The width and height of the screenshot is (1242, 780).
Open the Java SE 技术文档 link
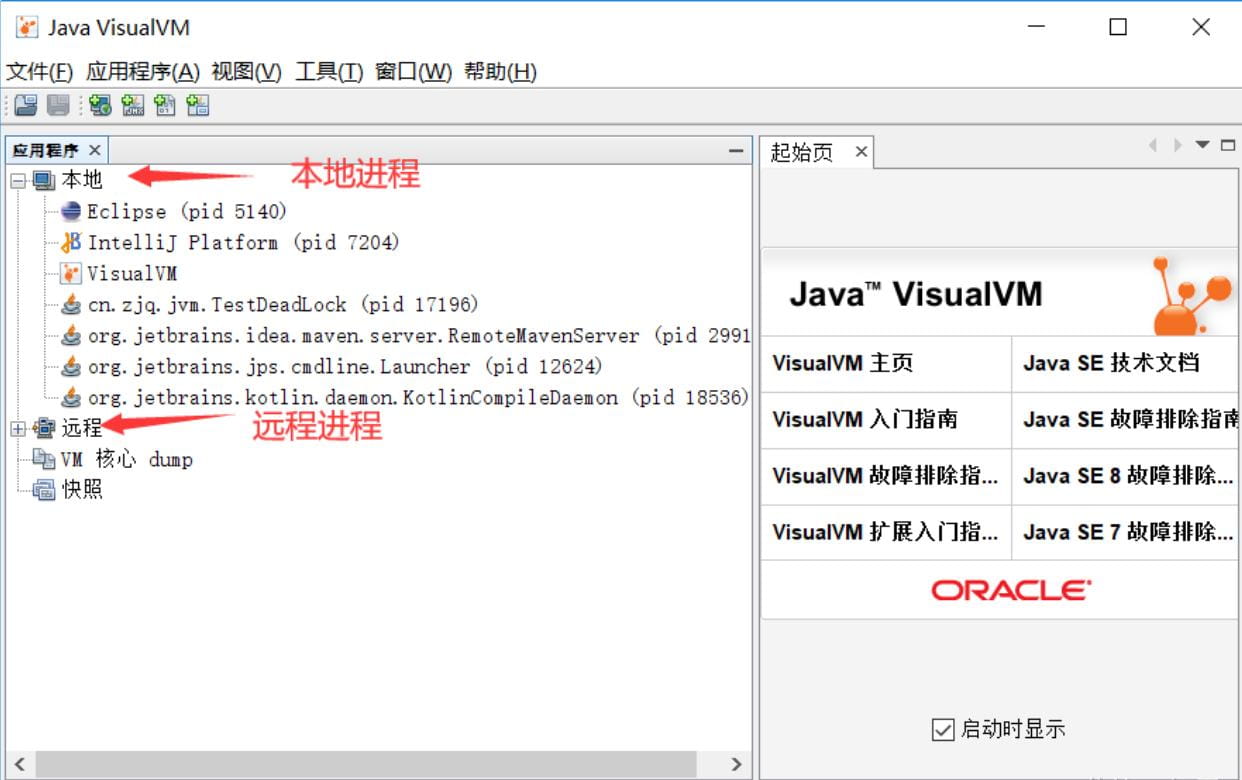coord(1110,363)
